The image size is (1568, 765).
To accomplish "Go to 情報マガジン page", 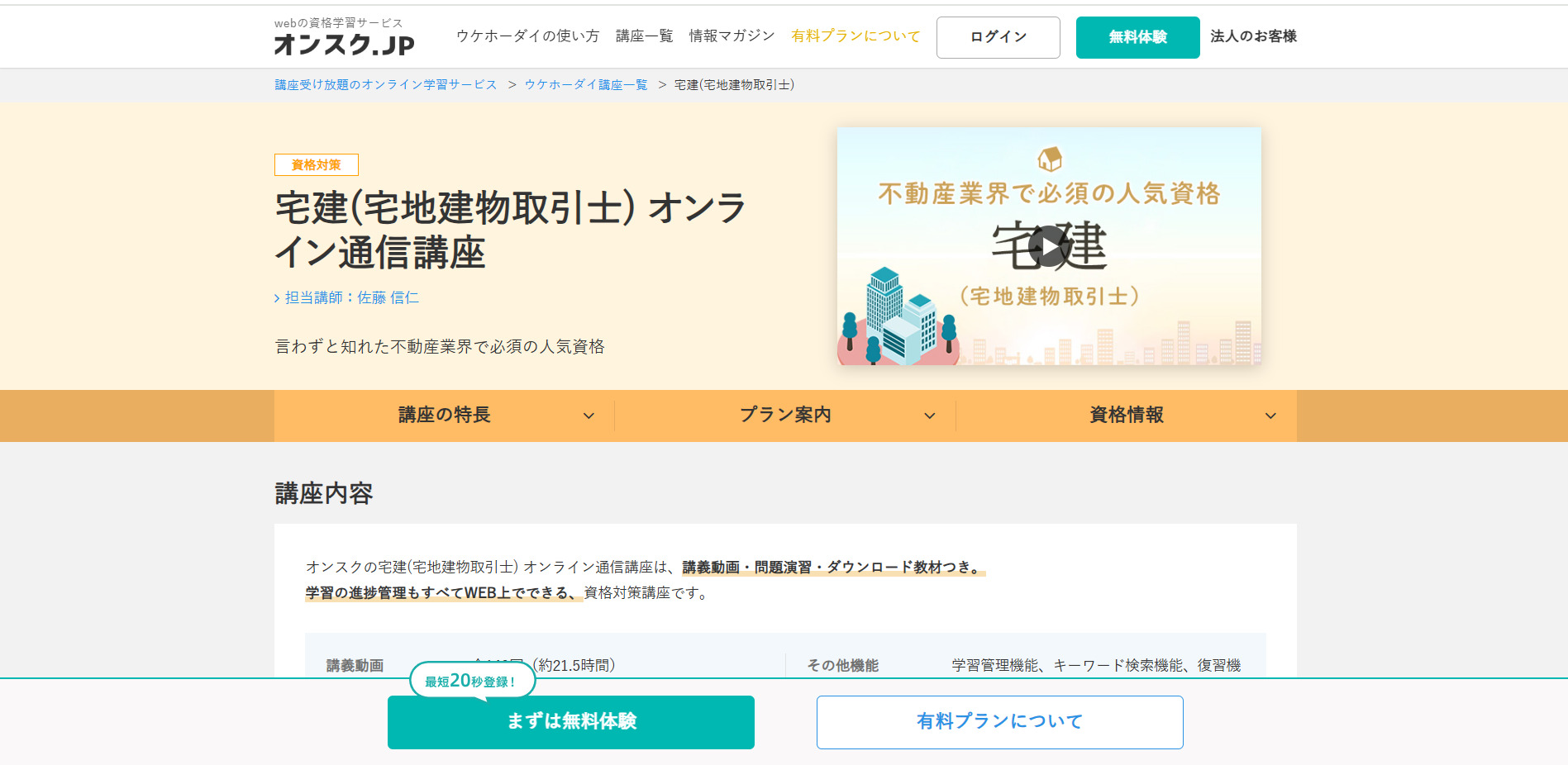I will coord(732,36).
